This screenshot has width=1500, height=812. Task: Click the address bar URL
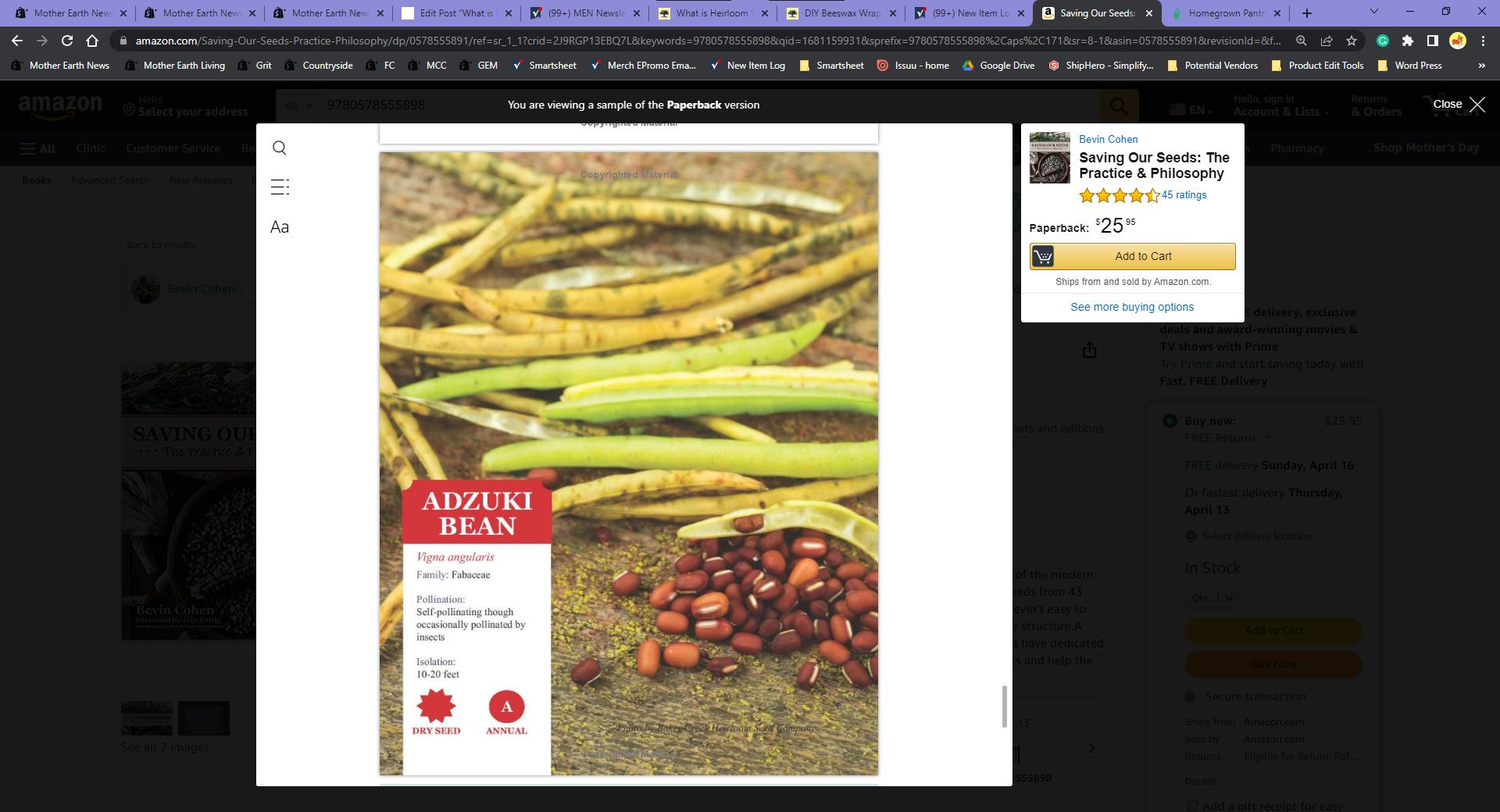707,41
